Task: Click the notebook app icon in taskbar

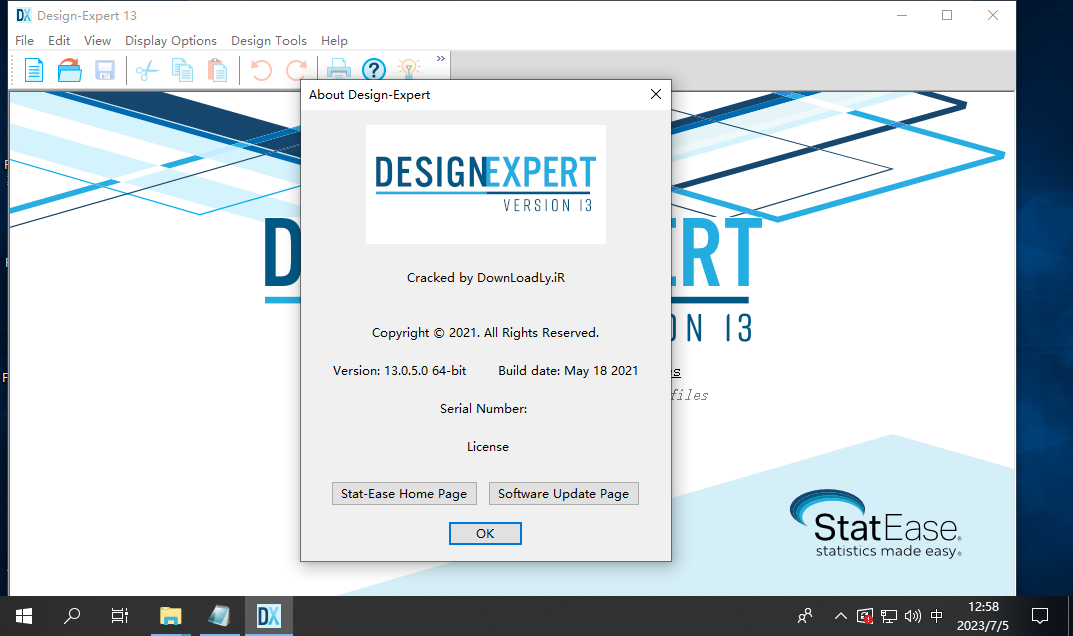Action: click(x=219, y=616)
